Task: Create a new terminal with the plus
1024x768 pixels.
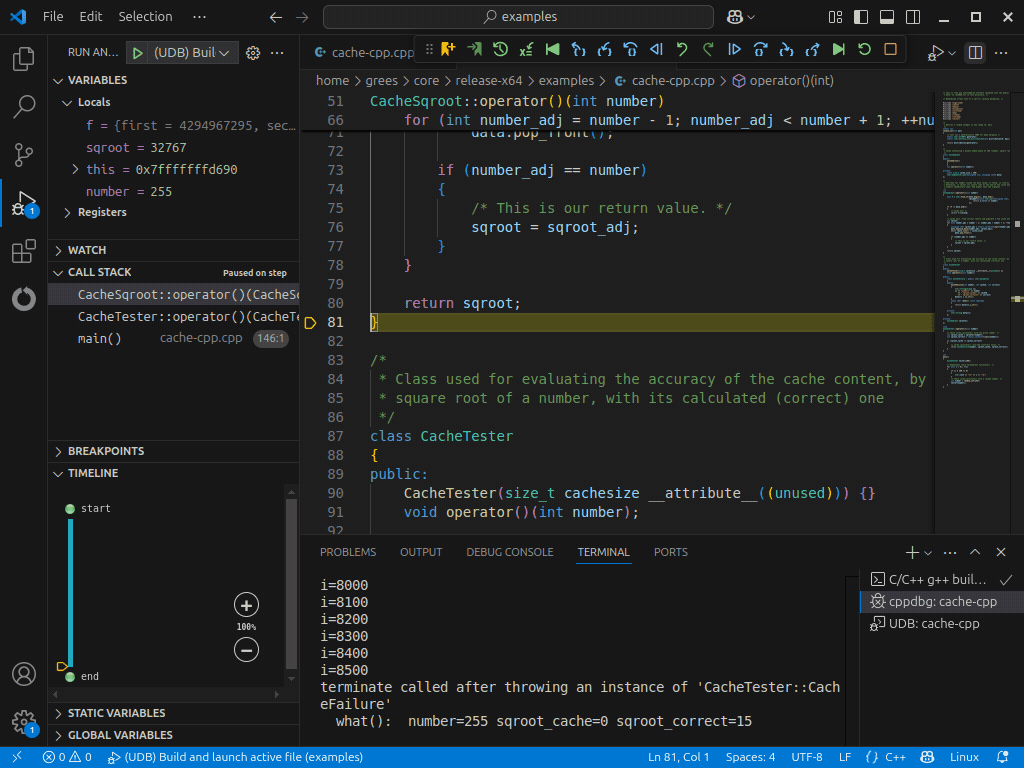Action: [912, 552]
